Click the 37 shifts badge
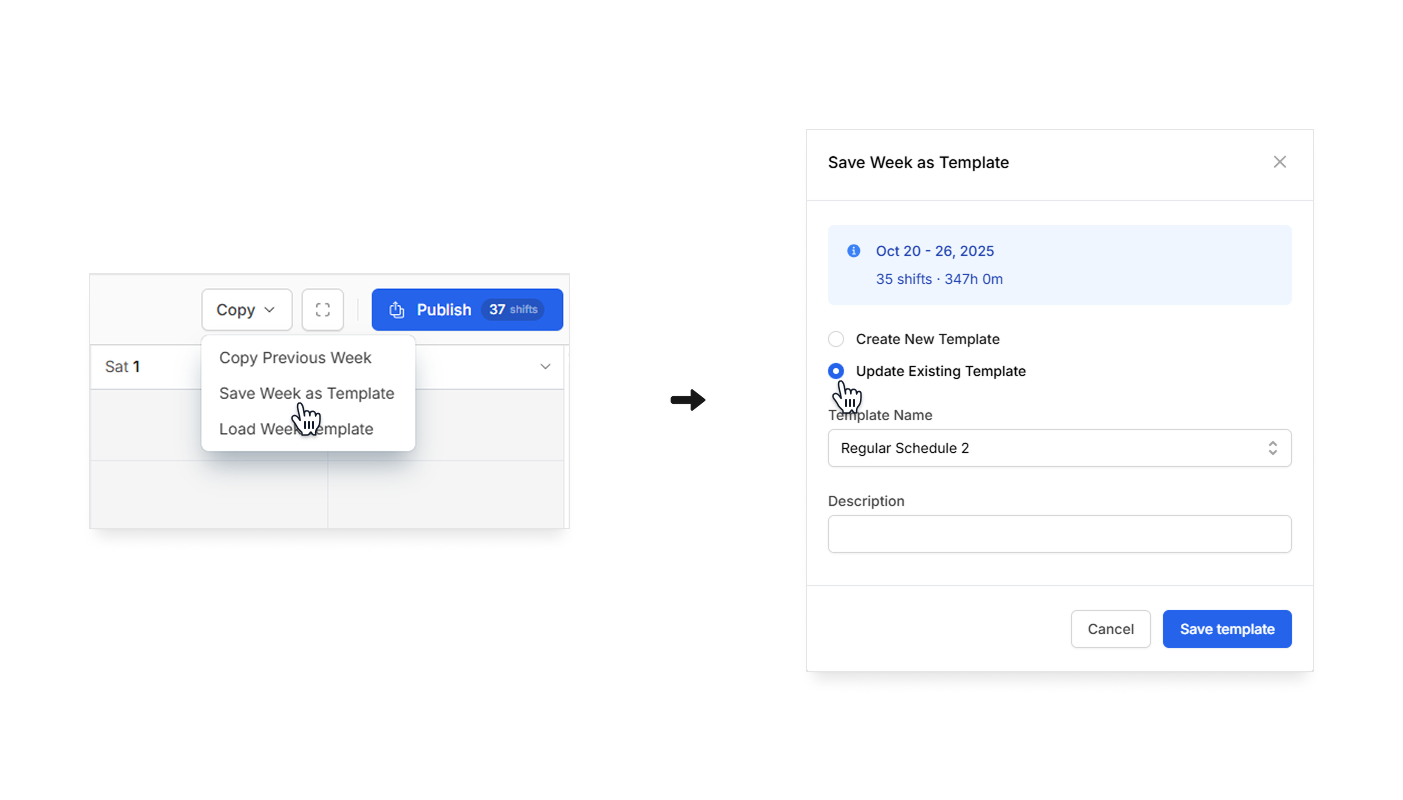 click(512, 310)
